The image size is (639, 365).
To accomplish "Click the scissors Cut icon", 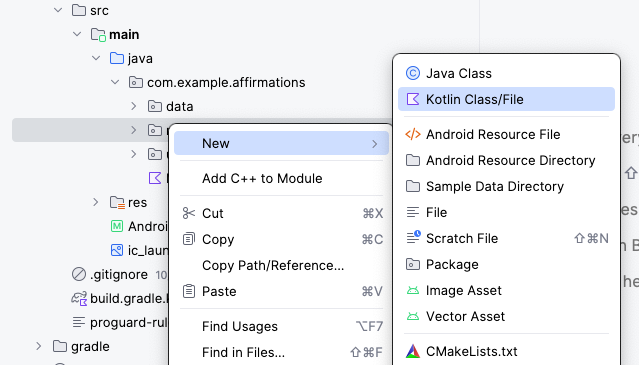I will click(189, 213).
